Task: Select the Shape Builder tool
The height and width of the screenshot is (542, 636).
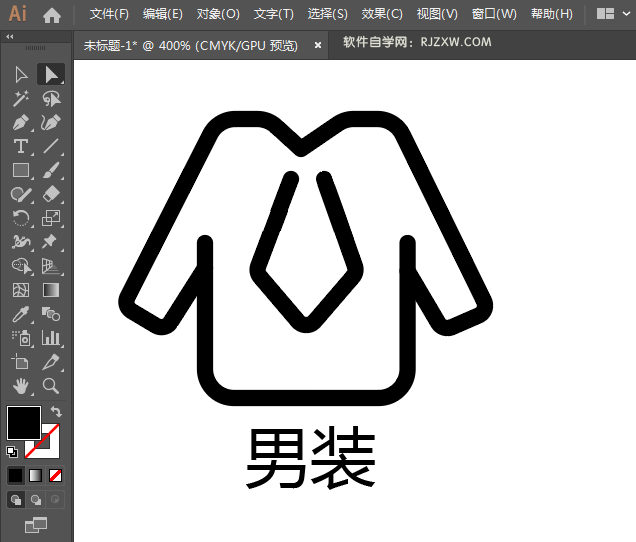Action: click(21, 266)
